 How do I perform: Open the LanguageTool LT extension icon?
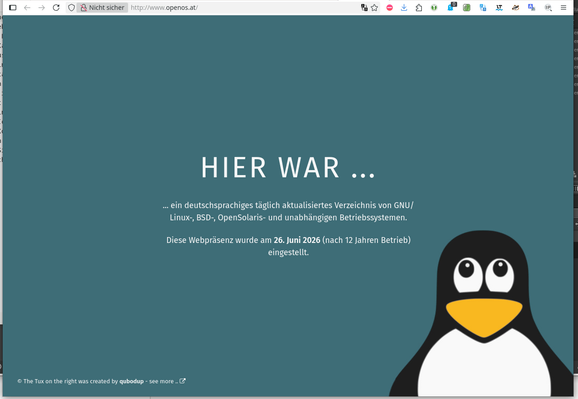coord(499,7)
